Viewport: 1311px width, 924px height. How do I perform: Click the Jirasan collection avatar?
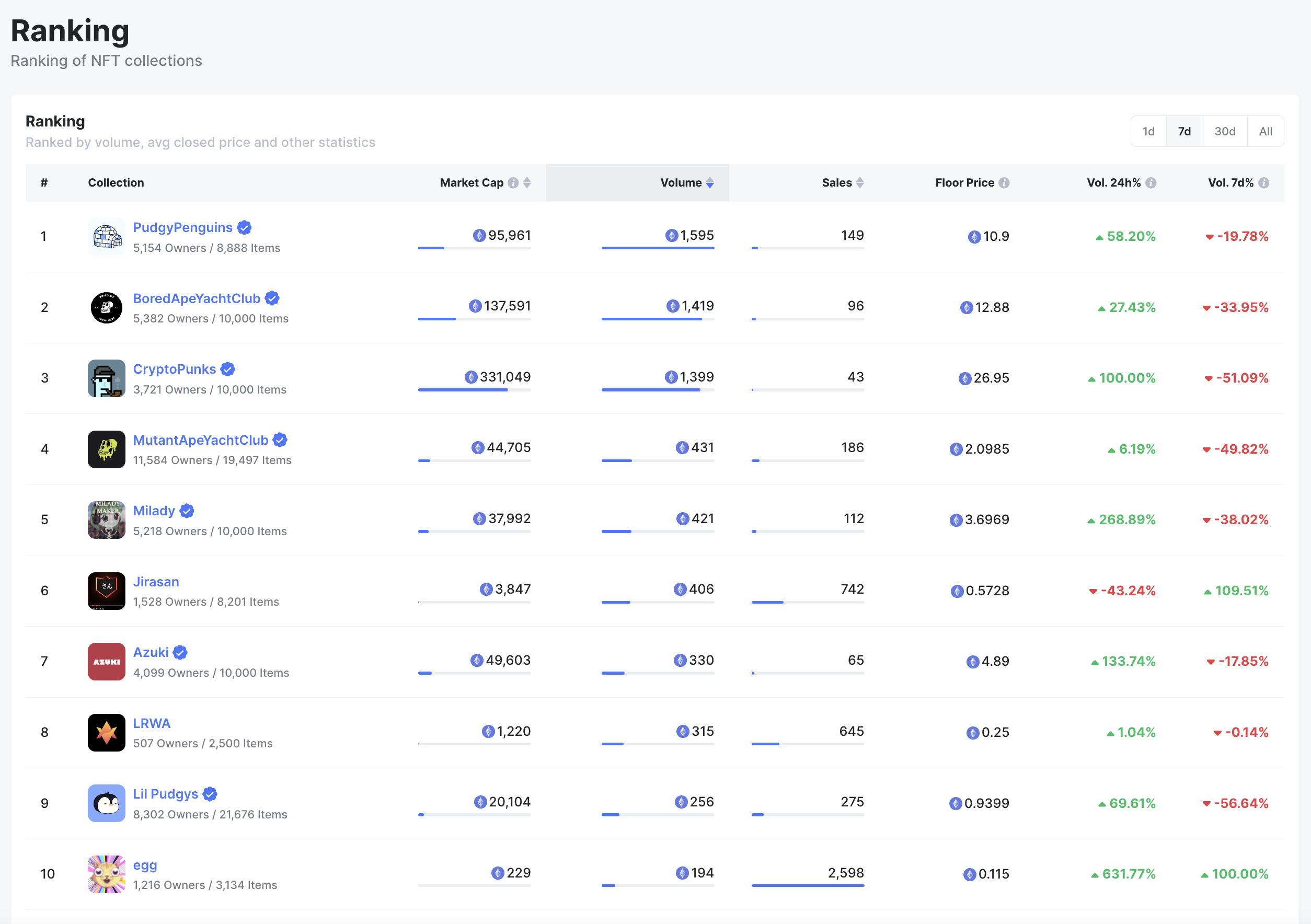[x=106, y=591]
